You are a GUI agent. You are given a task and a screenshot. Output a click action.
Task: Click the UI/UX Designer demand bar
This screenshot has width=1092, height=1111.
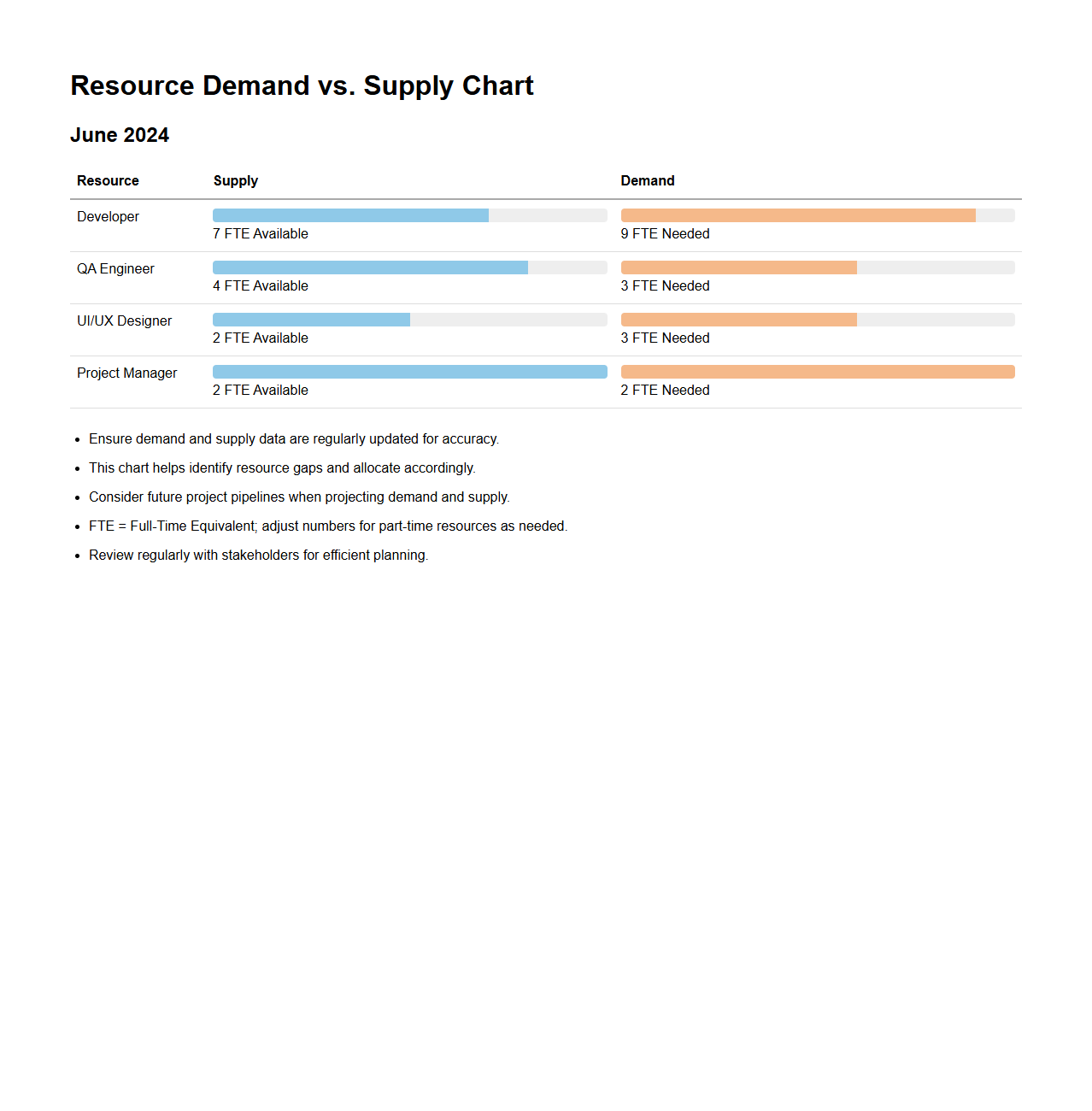(x=817, y=320)
